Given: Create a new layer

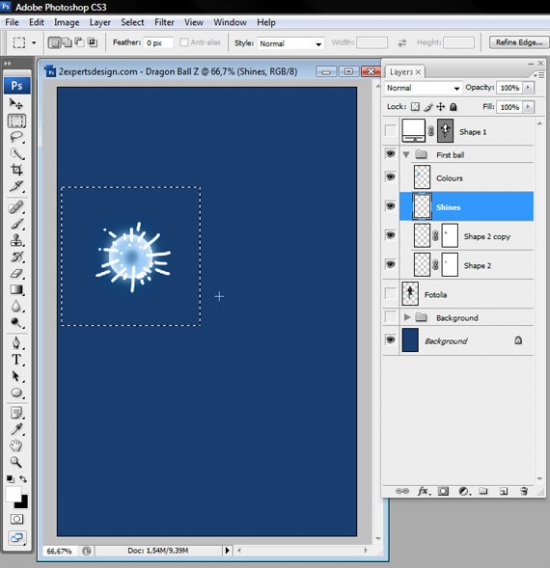Looking at the screenshot, I should point(504,491).
